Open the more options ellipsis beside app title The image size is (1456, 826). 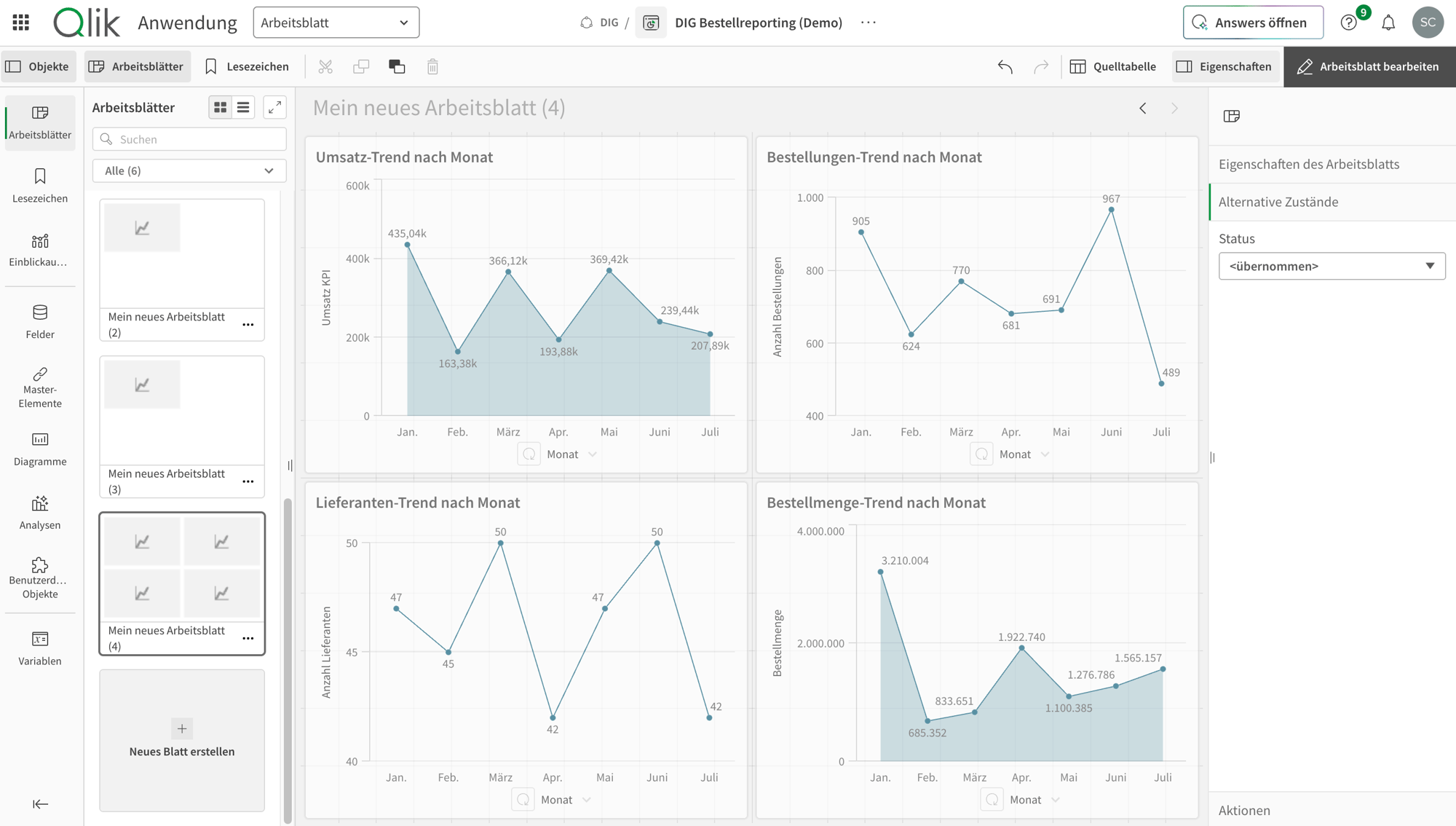[869, 23]
